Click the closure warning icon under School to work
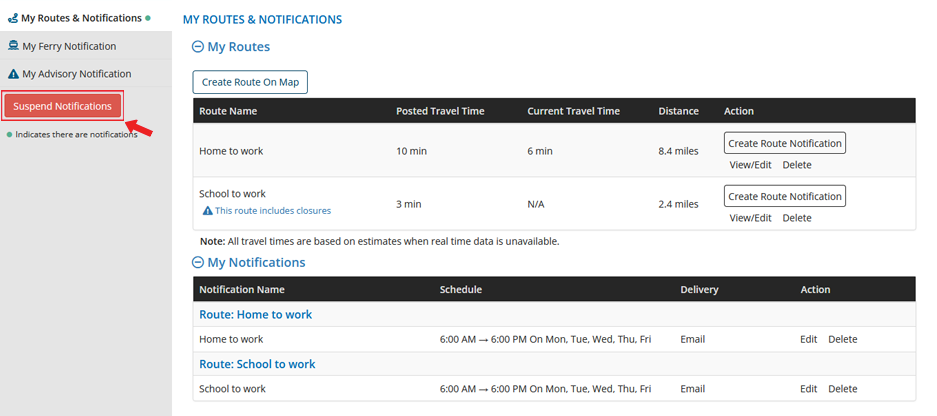Viewport: 937px width, 416px height. tap(207, 211)
